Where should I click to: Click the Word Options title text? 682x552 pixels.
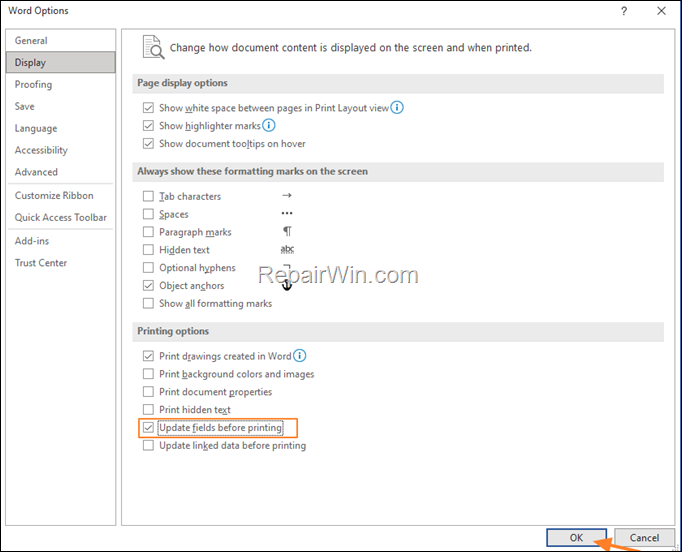(x=38, y=11)
